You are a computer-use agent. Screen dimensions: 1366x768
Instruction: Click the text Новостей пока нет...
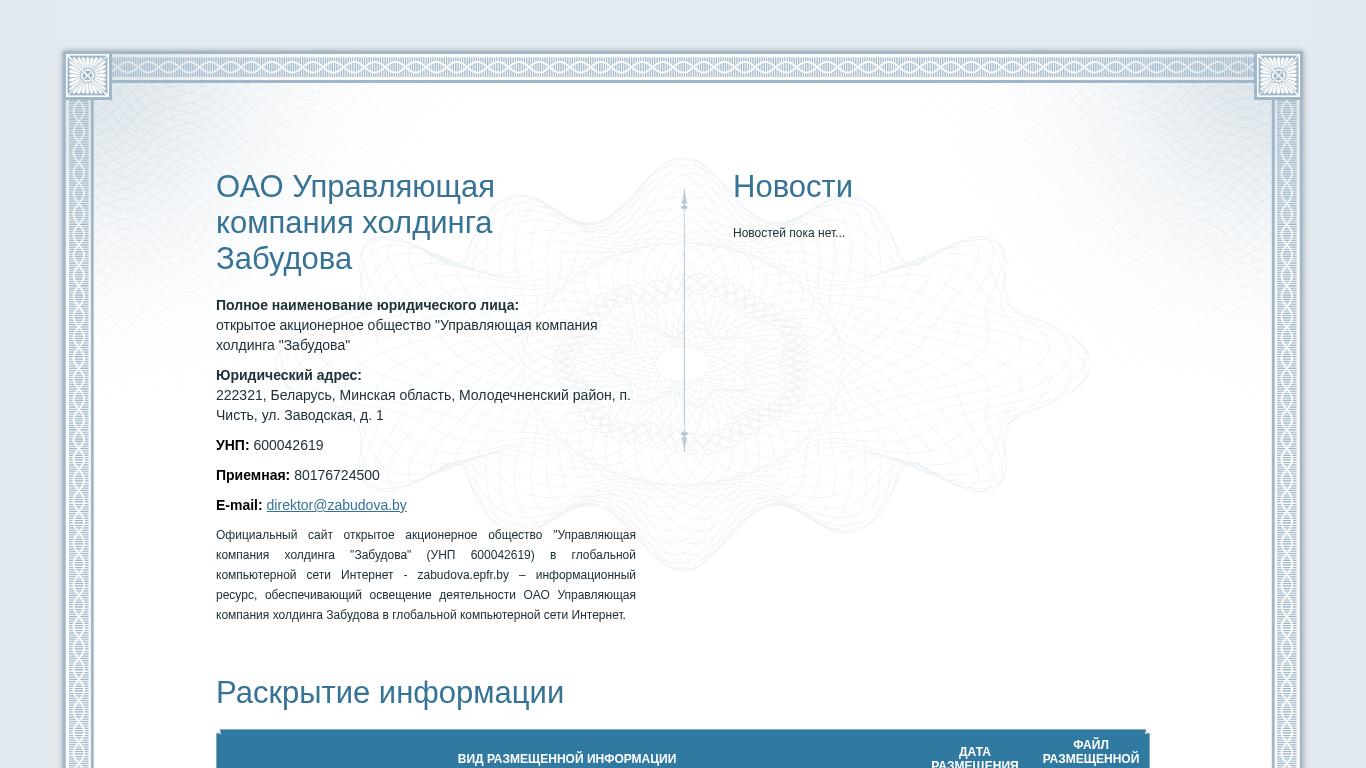tap(789, 233)
